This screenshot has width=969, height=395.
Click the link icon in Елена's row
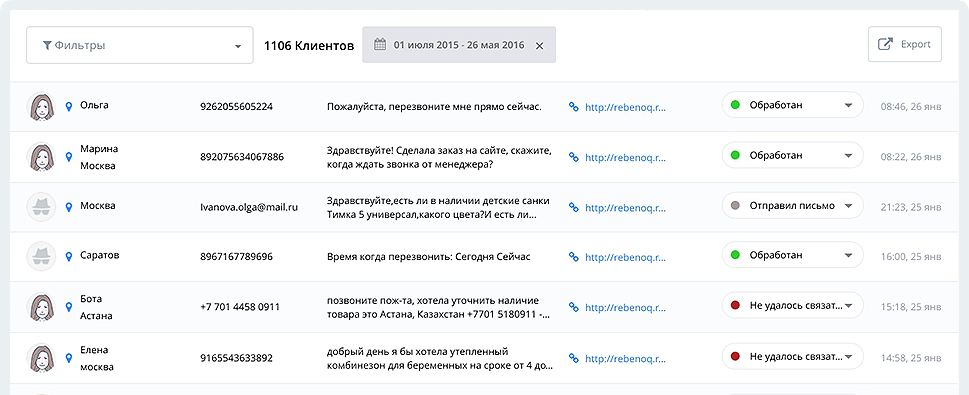coord(573,358)
